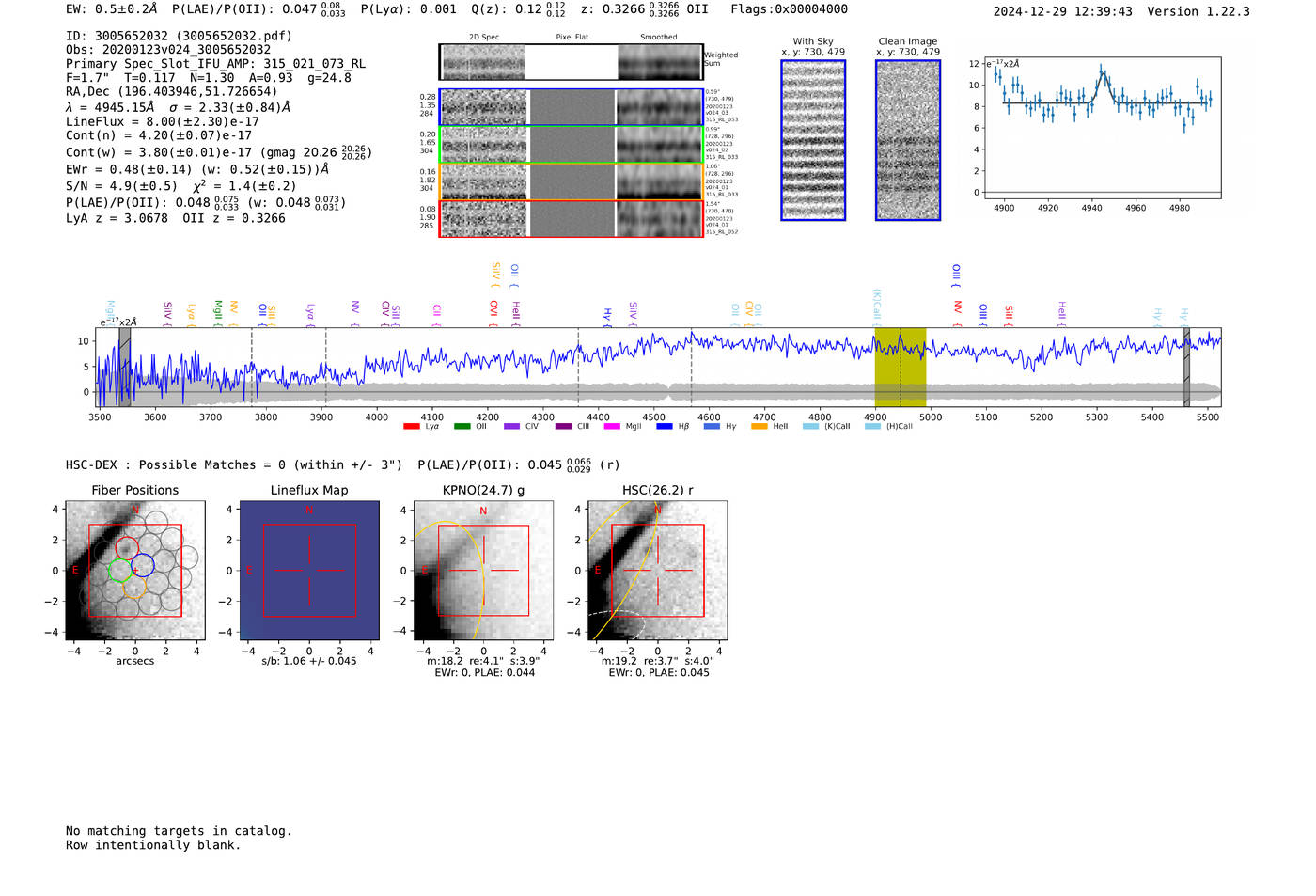The image size is (1316, 896).
Task: Click the green OII legend swatch
Action: point(462,427)
